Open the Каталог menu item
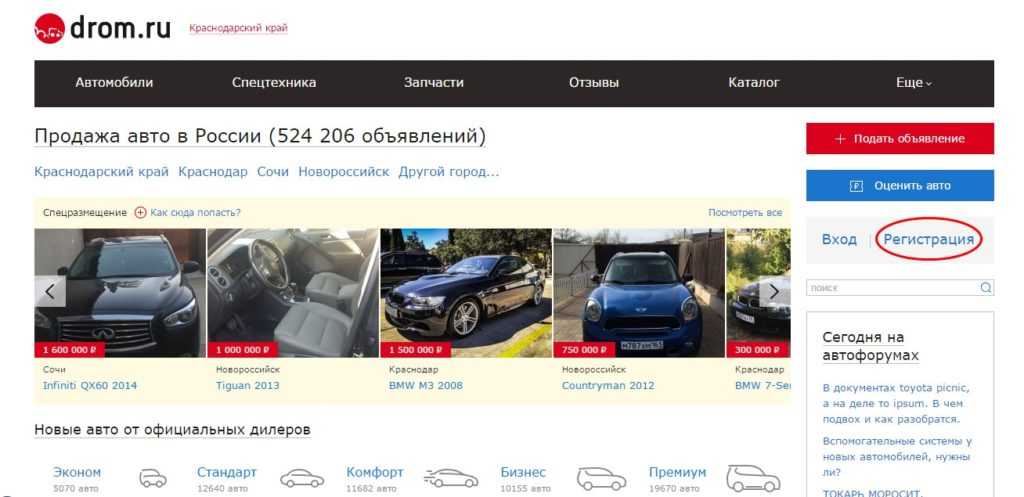This screenshot has height=497, width=1024. point(754,83)
